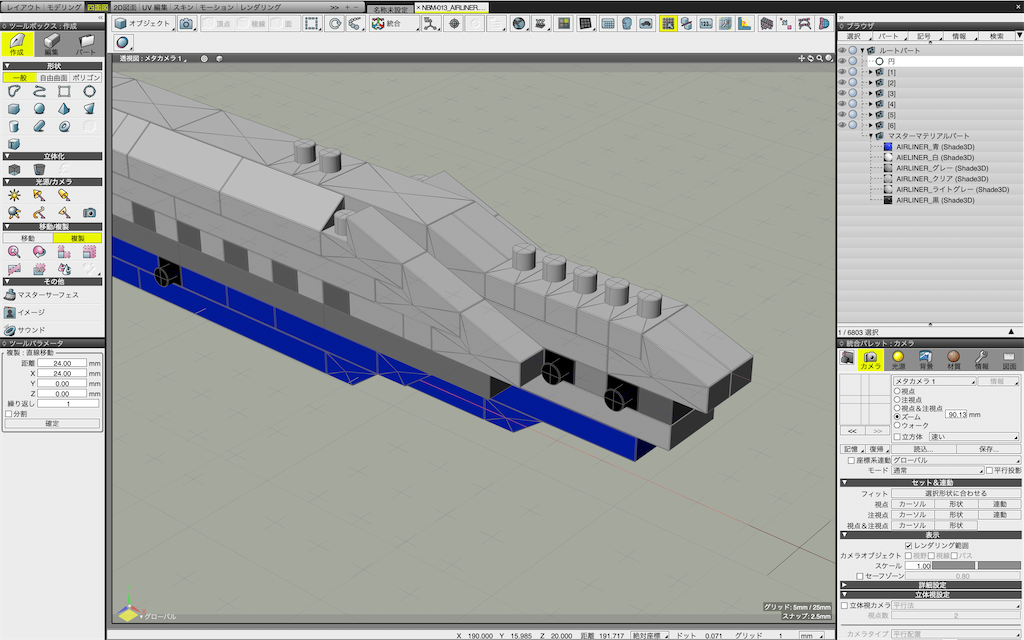Expand the 詳細設定 section
The image size is (1024, 640).
click(x=931, y=585)
